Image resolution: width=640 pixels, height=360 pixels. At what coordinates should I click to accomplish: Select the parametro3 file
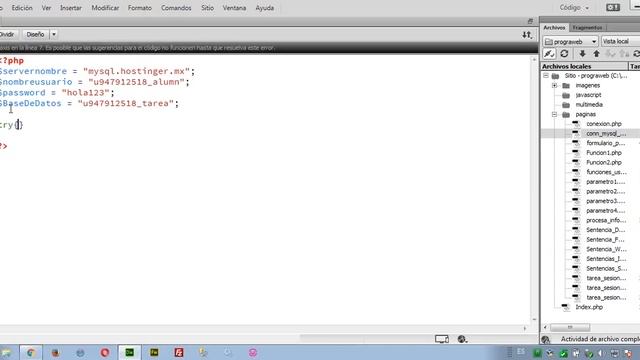point(606,201)
